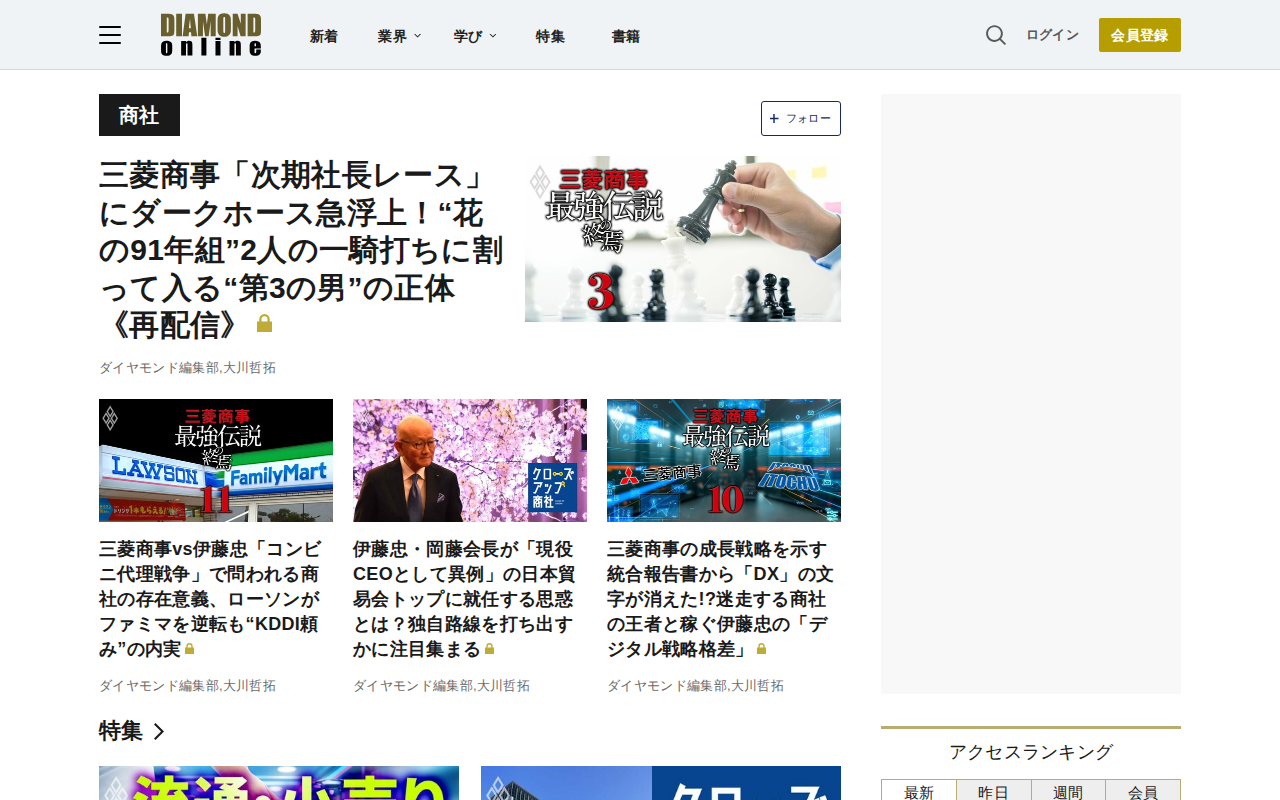
Task: Click the Diamond Online logo
Action: point(211,35)
